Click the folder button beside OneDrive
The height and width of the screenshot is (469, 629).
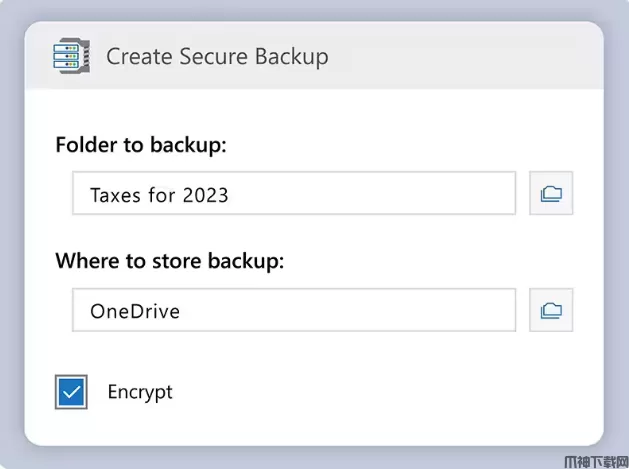click(551, 311)
